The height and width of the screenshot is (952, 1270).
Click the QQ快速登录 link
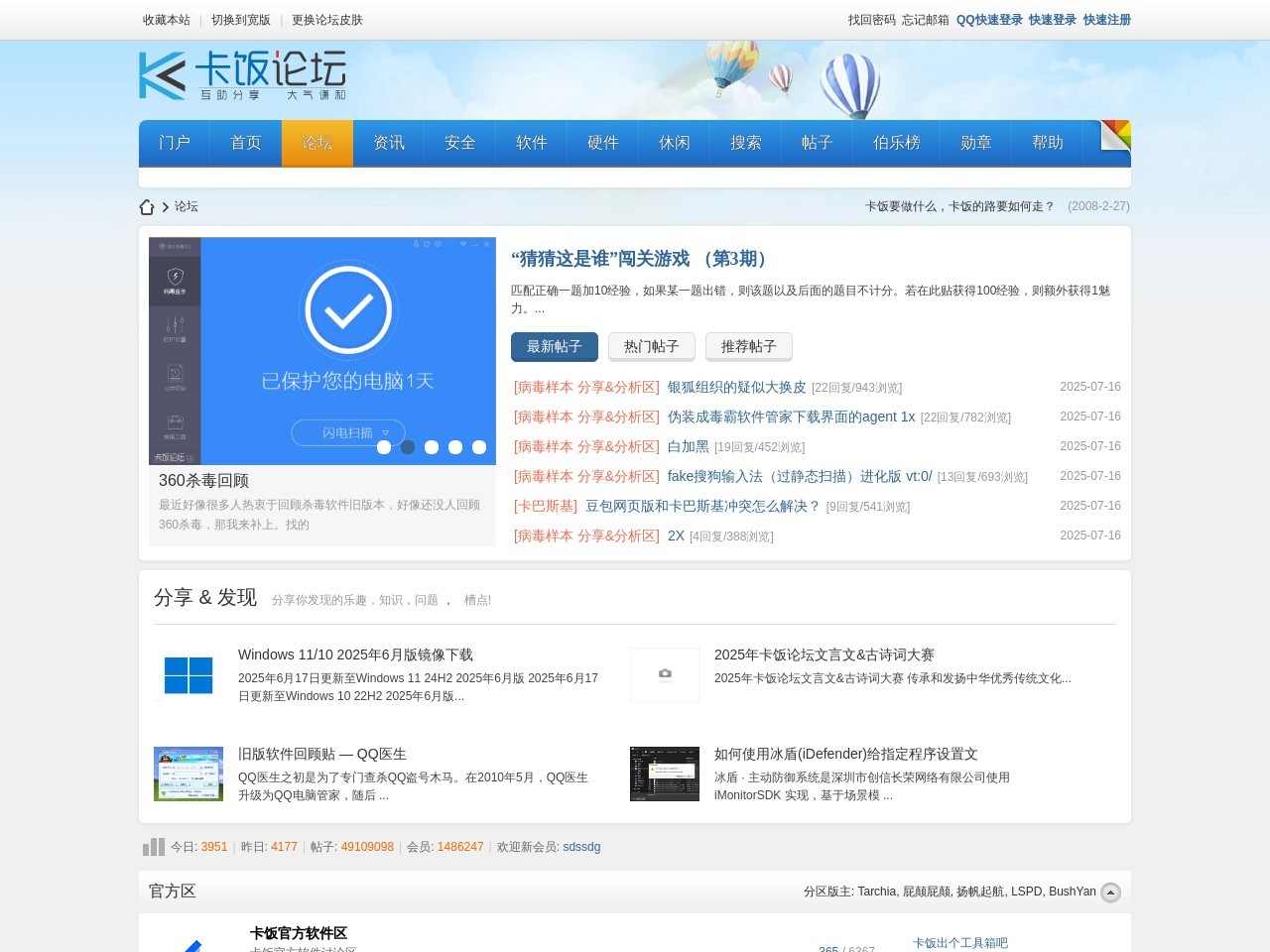pyautogui.click(x=988, y=20)
